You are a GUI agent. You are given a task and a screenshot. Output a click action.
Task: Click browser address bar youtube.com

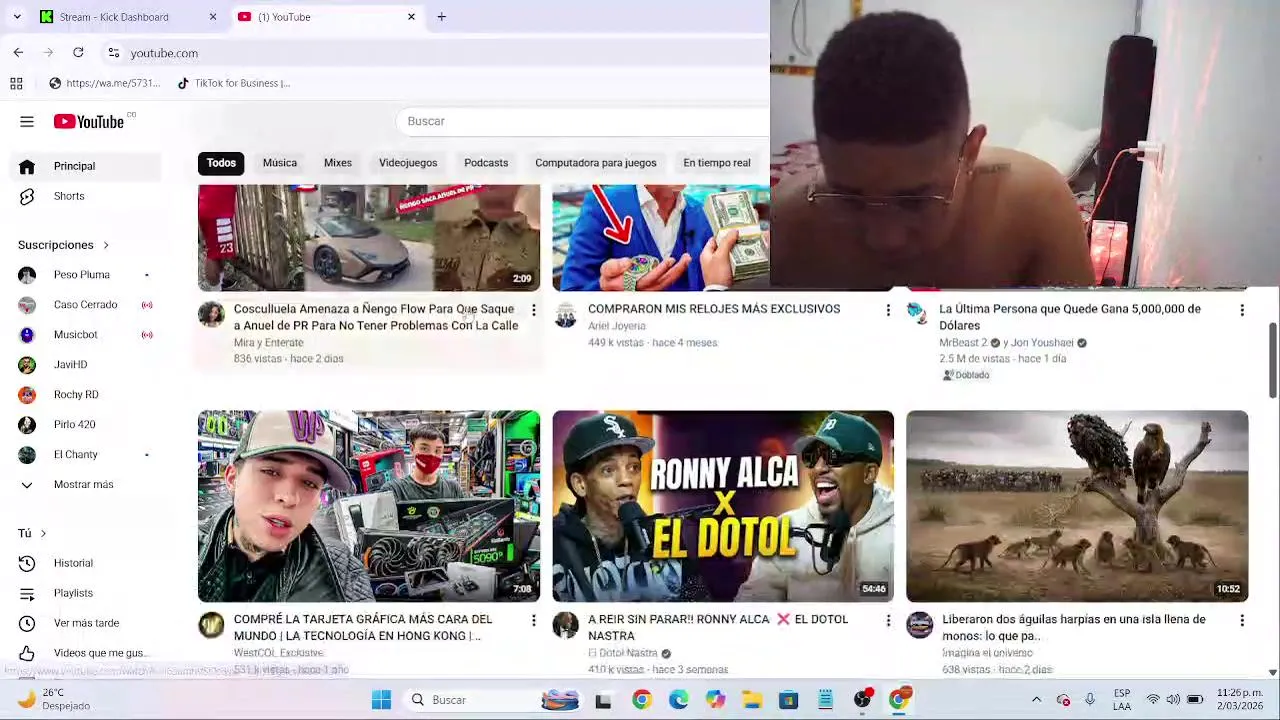click(x=164, y=53)
